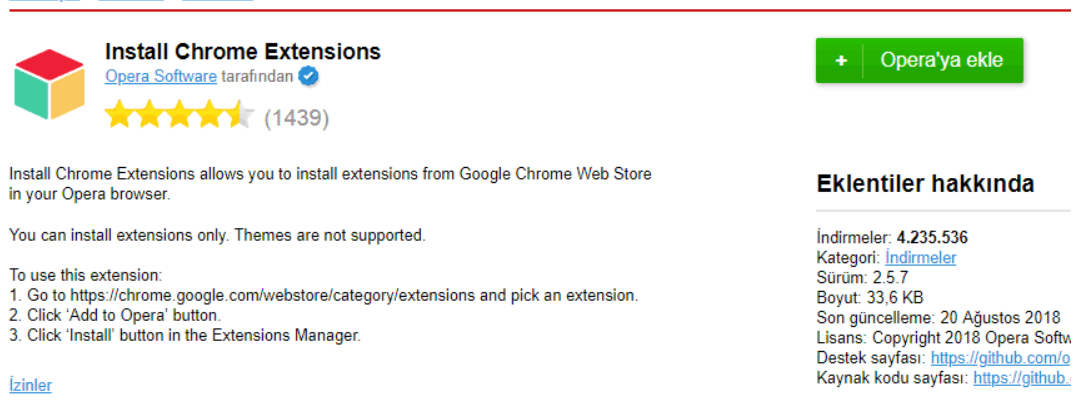Click the "Eklentiler hakkında" heading
The width and height of the screenshot is (1084, 414).
click(x=925, y=184)
